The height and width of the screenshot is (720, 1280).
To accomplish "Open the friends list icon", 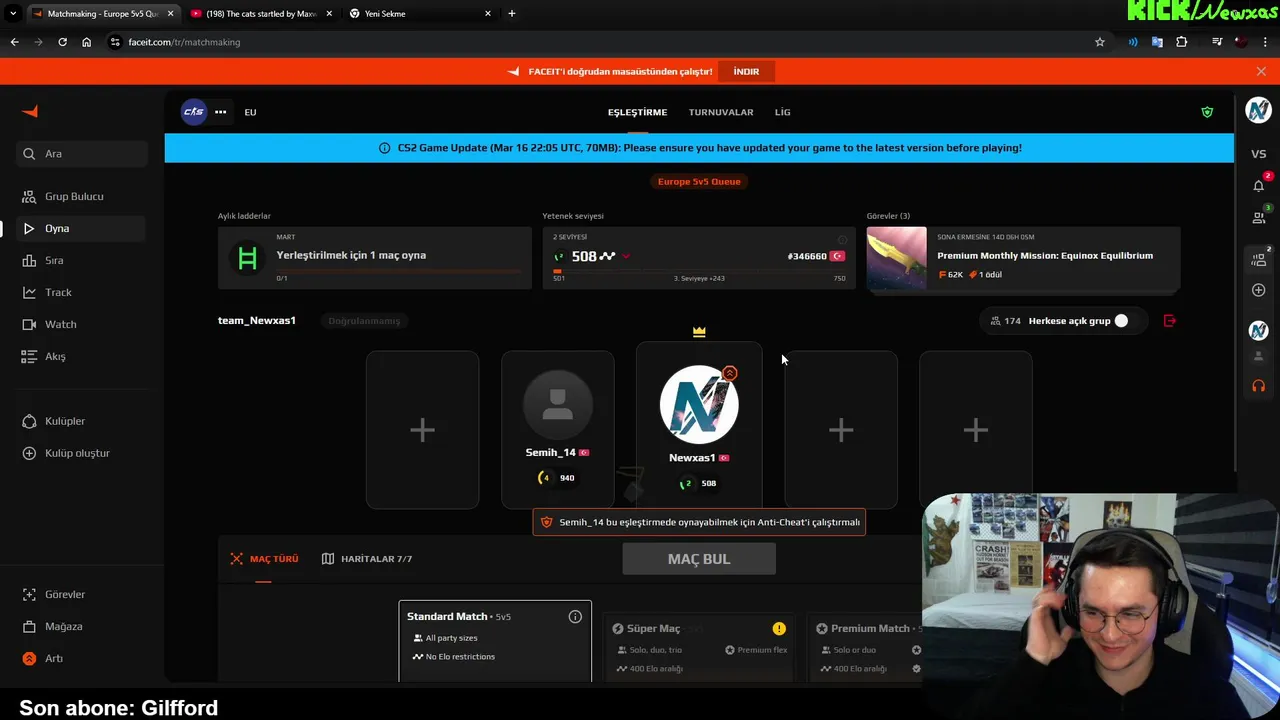I will 1258,217.
